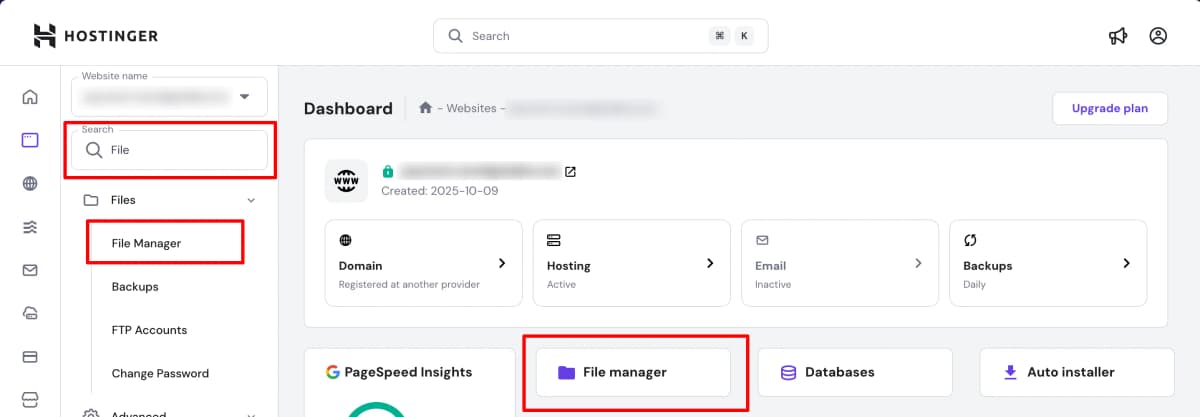The width and height of the screenshot is (1200, 417).
Task: Click the sidebar Search field containing File
Action: point(169,150)
